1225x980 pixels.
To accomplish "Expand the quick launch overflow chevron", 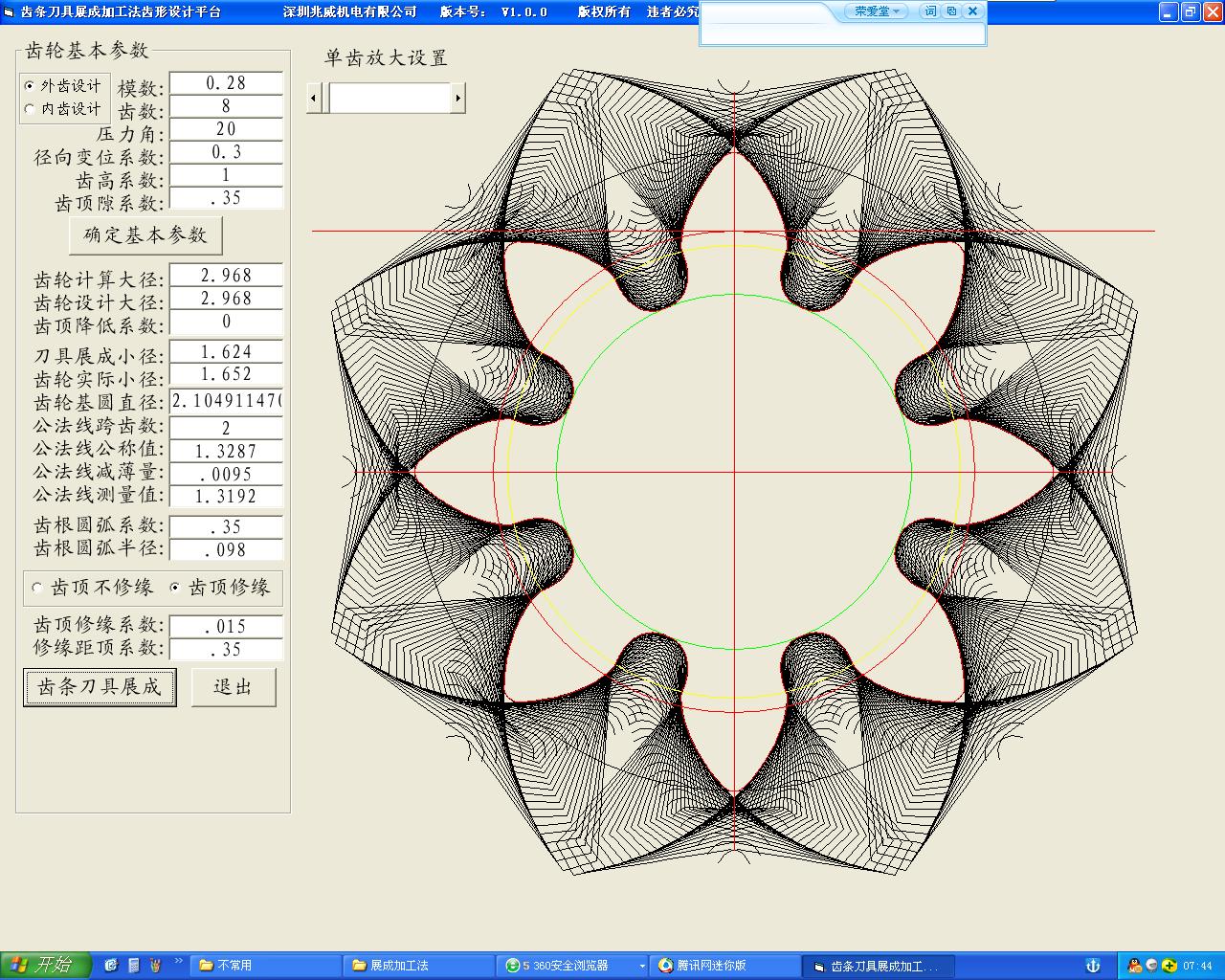I will point(178,961).
